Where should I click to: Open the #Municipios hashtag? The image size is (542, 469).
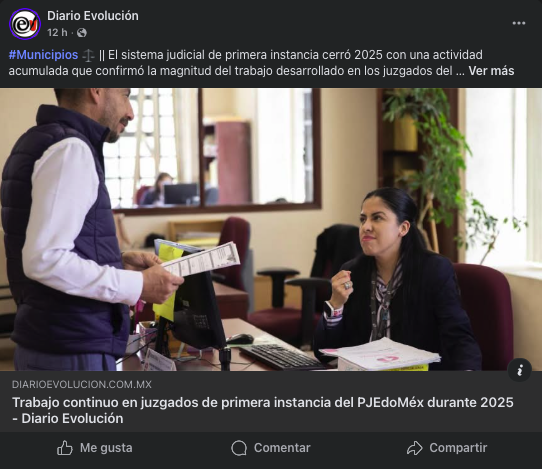tap(43, 55)
